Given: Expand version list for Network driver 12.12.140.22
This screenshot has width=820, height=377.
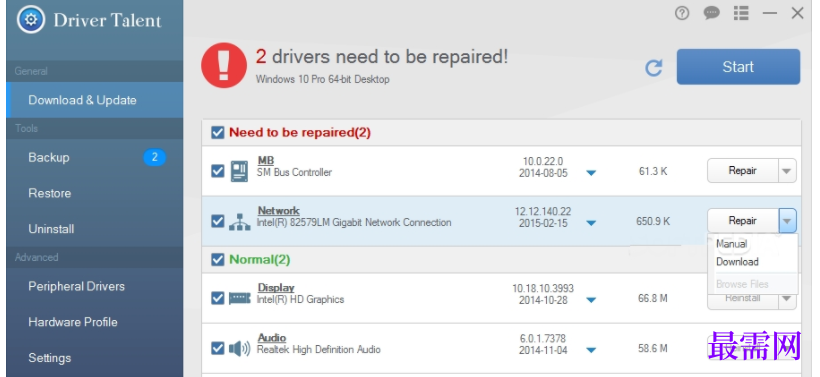Looking at the screenshot, I should coord(591,223).
